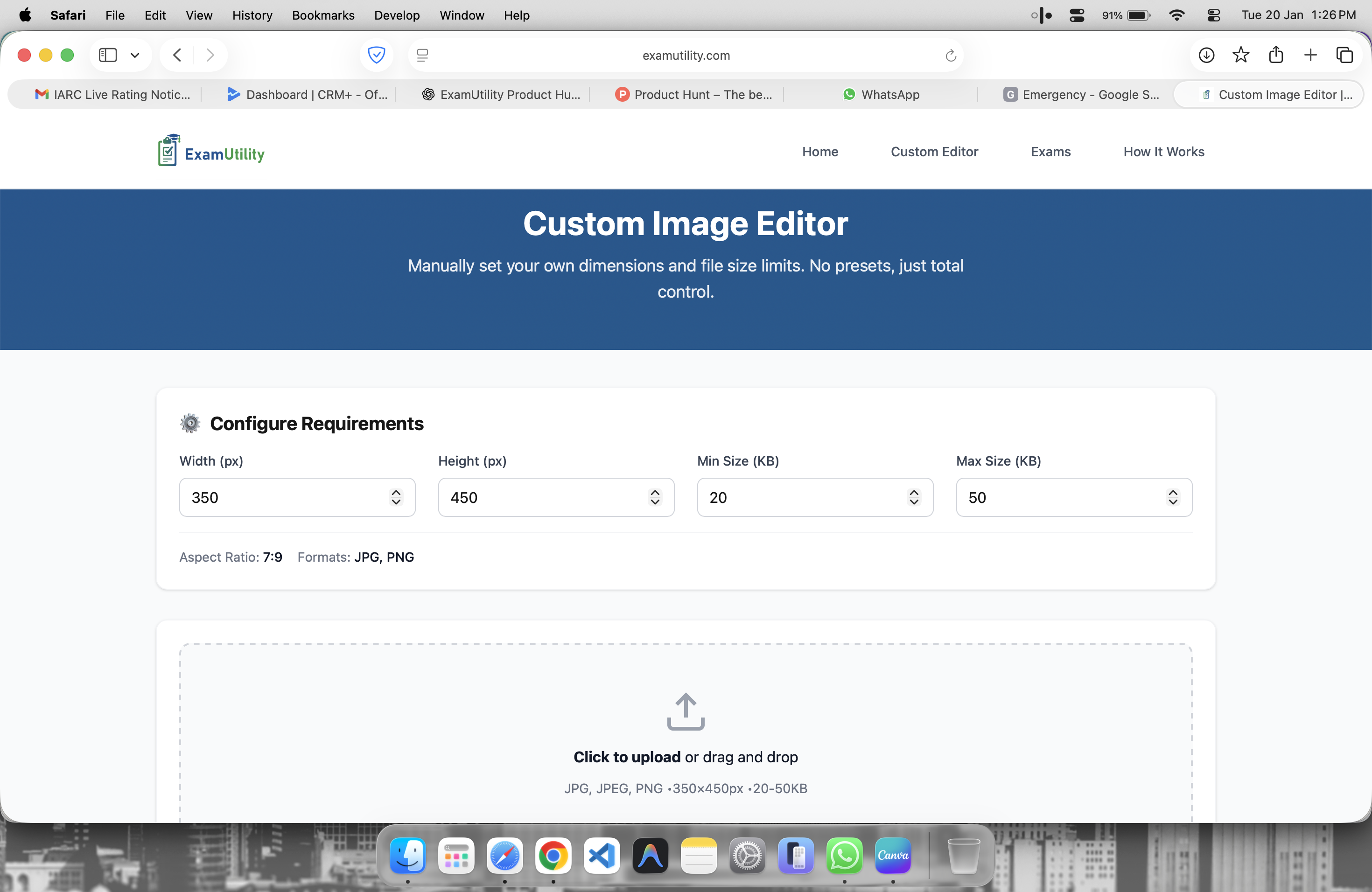Open the History menu
Viewport: 1372px width, 892px height.
[x=252, y=15]
